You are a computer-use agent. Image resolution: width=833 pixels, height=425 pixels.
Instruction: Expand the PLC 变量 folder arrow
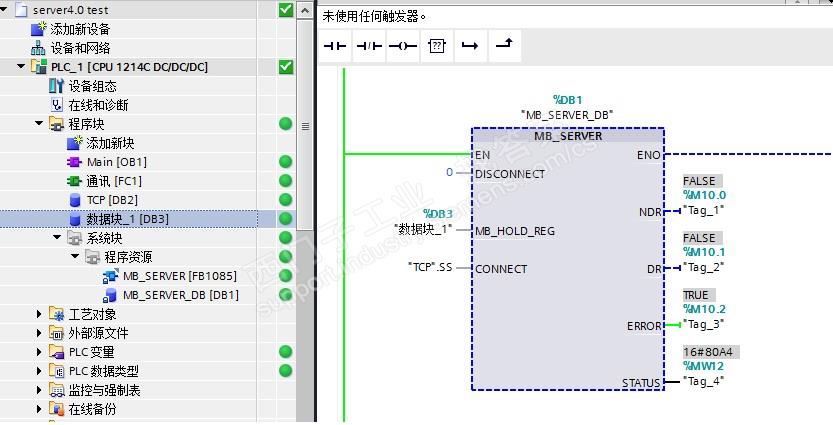pyautogui.click(x=39, y=352)
